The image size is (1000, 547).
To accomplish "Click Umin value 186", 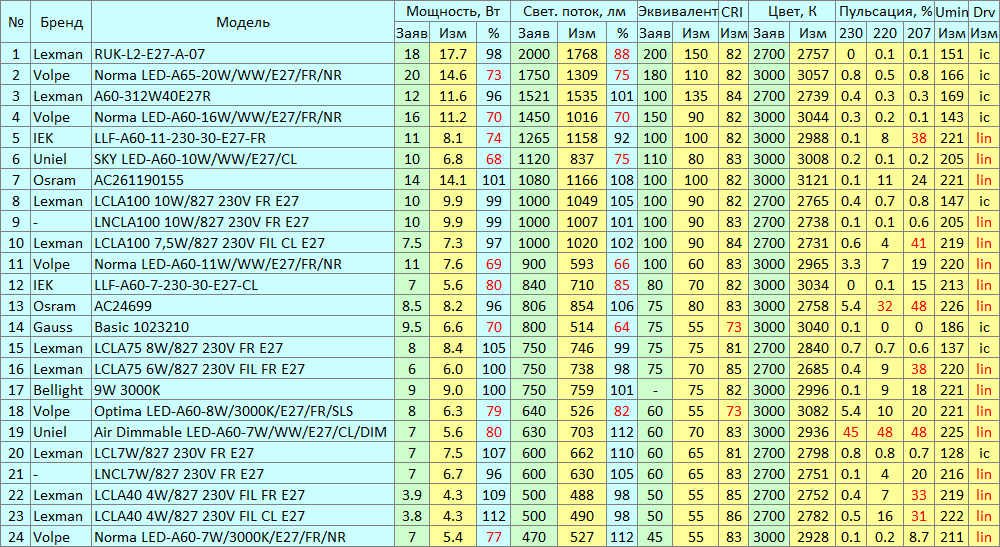I will click(952, 328).
